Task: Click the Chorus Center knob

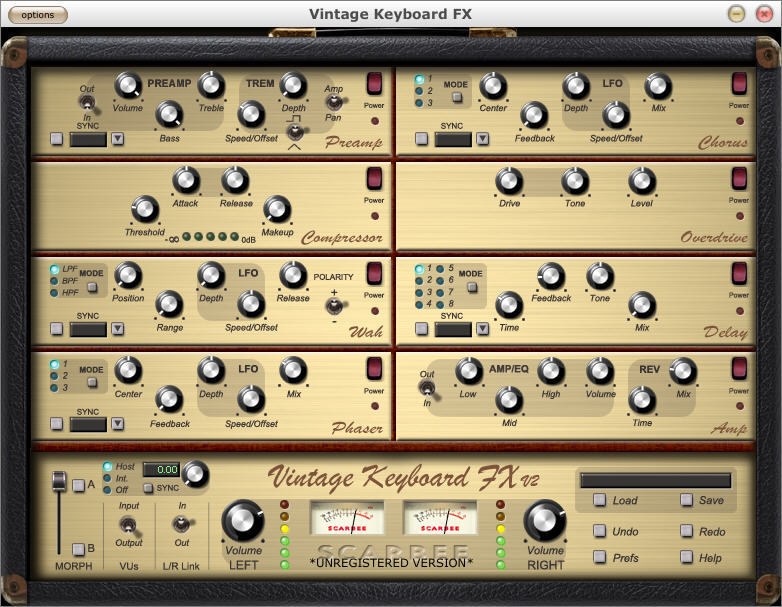Action: 493,85
